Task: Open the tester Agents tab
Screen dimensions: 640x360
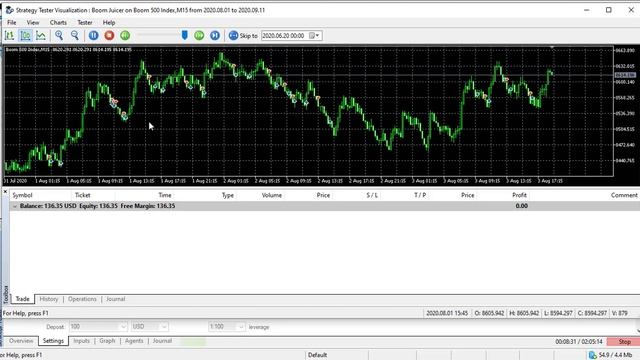Action: (134, 341)
